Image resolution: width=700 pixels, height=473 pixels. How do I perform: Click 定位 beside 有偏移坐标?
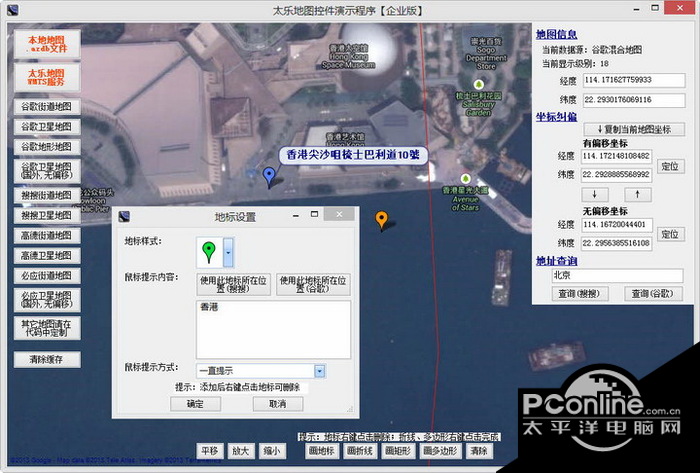coord(670,166)
